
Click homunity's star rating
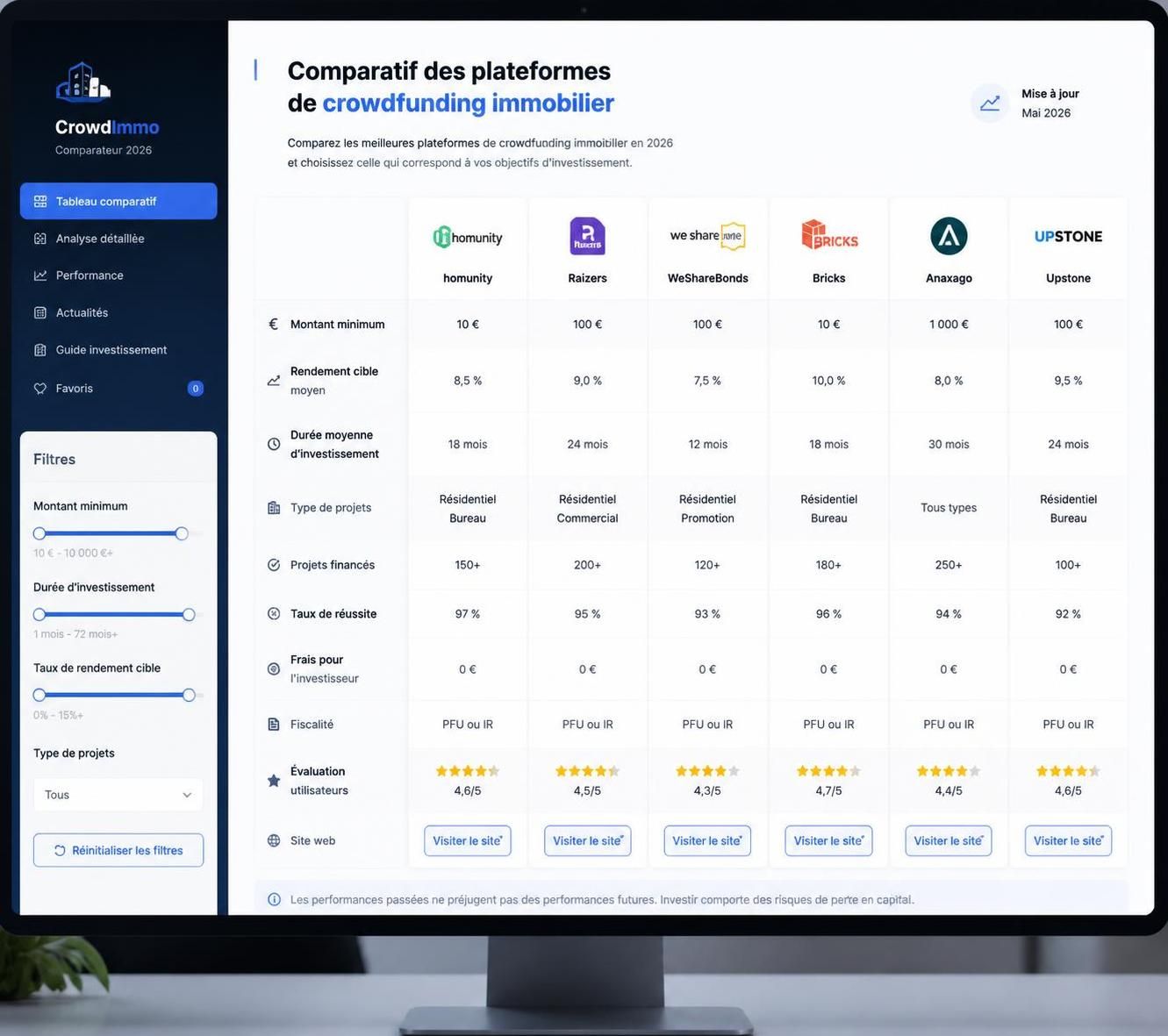point(468,771)
